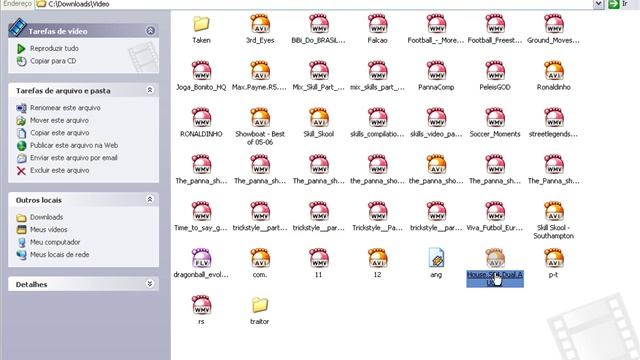
Task: Collapse the Tarefas de arquivo e pasta panel
Action: tap(150, 90)
